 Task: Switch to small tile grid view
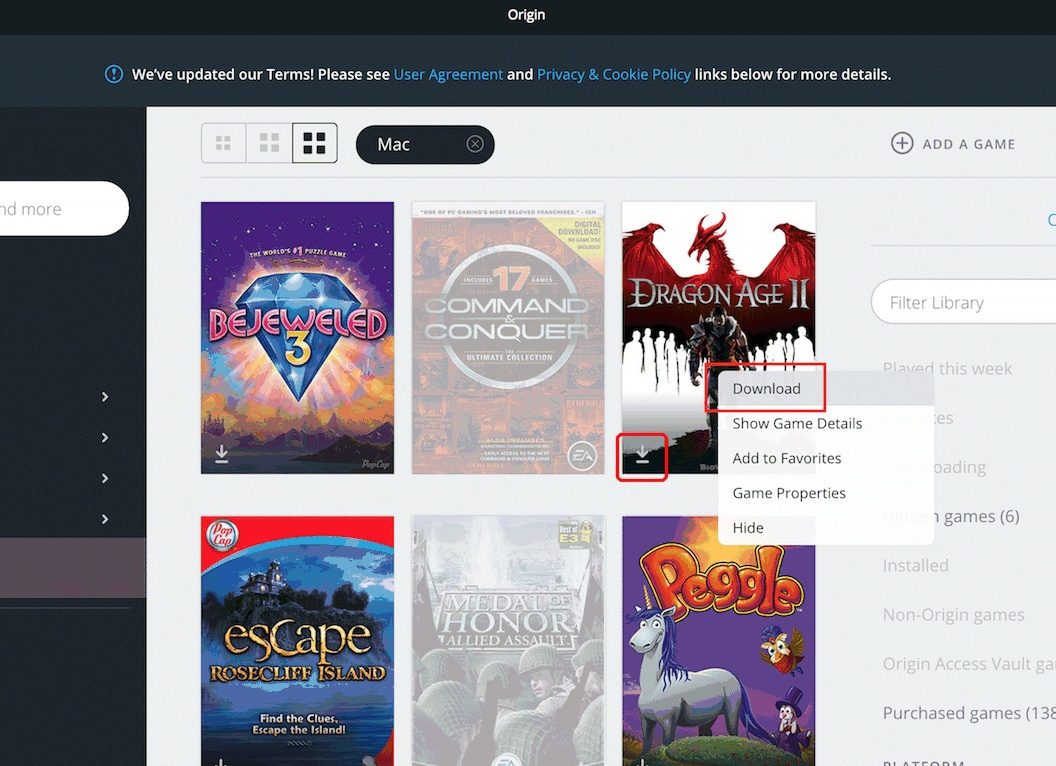click(x=223, y=143)
